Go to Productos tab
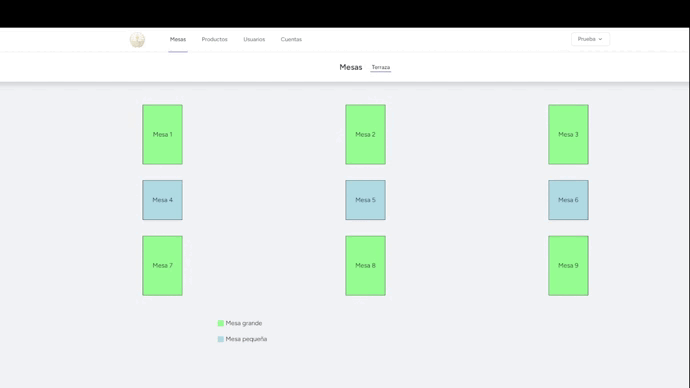The image size is (690, 388). [x=214, y=39]
